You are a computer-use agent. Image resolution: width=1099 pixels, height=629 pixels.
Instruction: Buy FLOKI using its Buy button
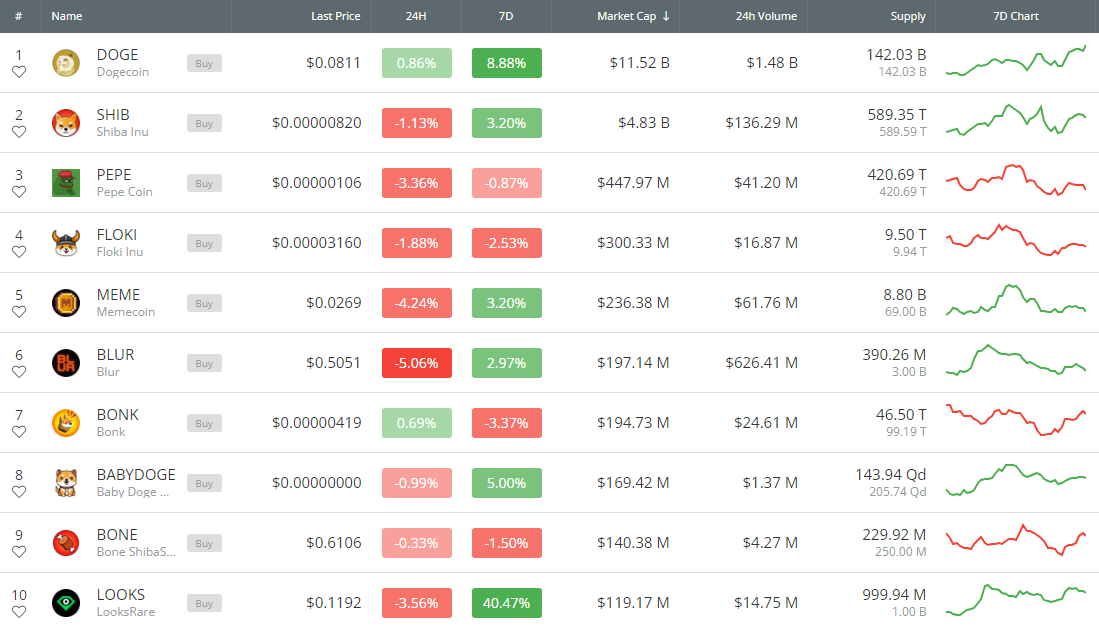[x=204, y=243]
